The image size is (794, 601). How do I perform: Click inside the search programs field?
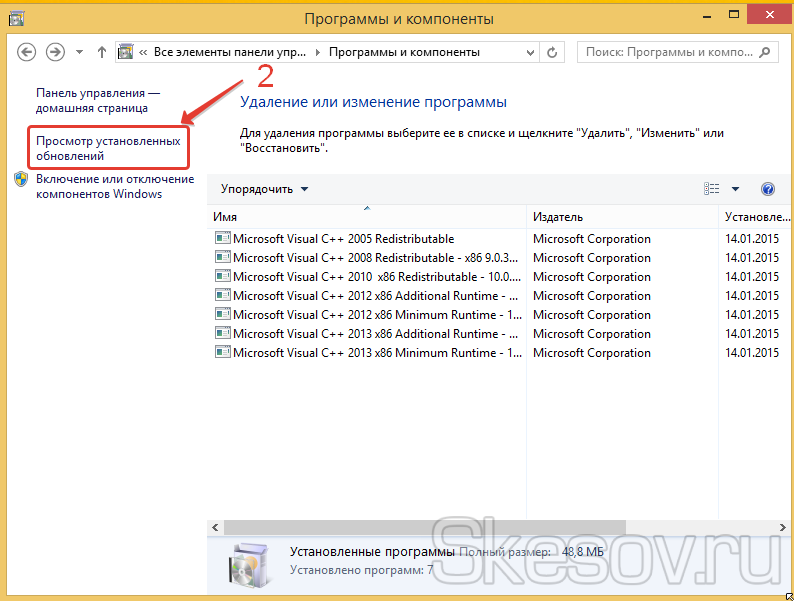[x=670, y=51]
